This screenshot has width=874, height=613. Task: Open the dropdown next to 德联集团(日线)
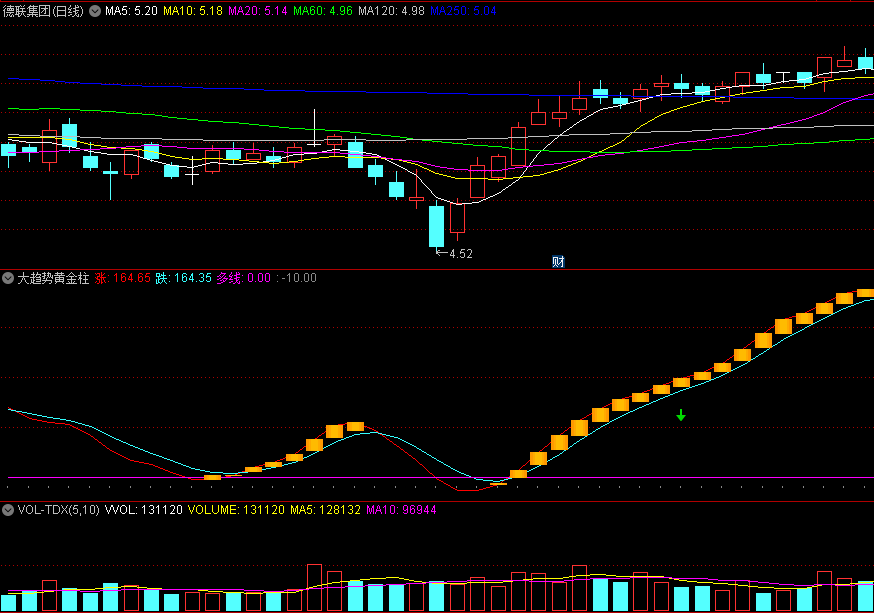95,11
